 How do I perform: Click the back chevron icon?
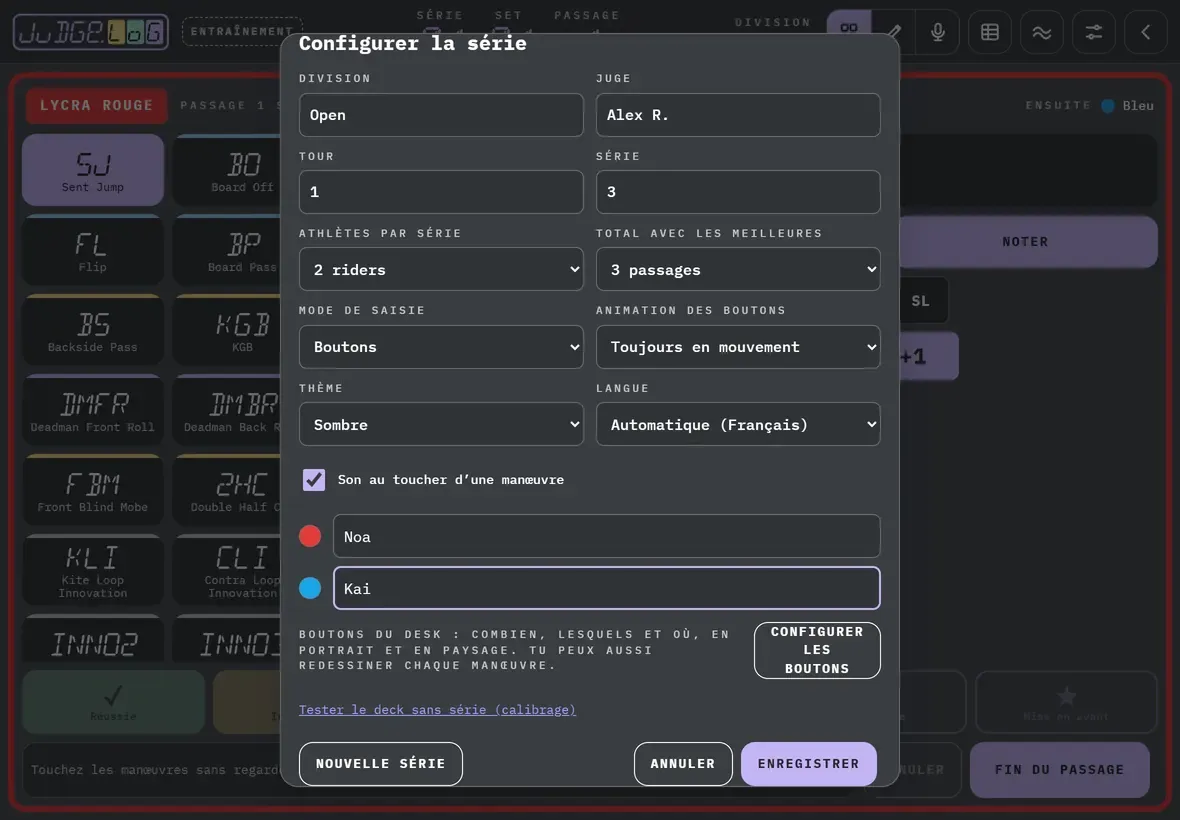[1145, 32]
